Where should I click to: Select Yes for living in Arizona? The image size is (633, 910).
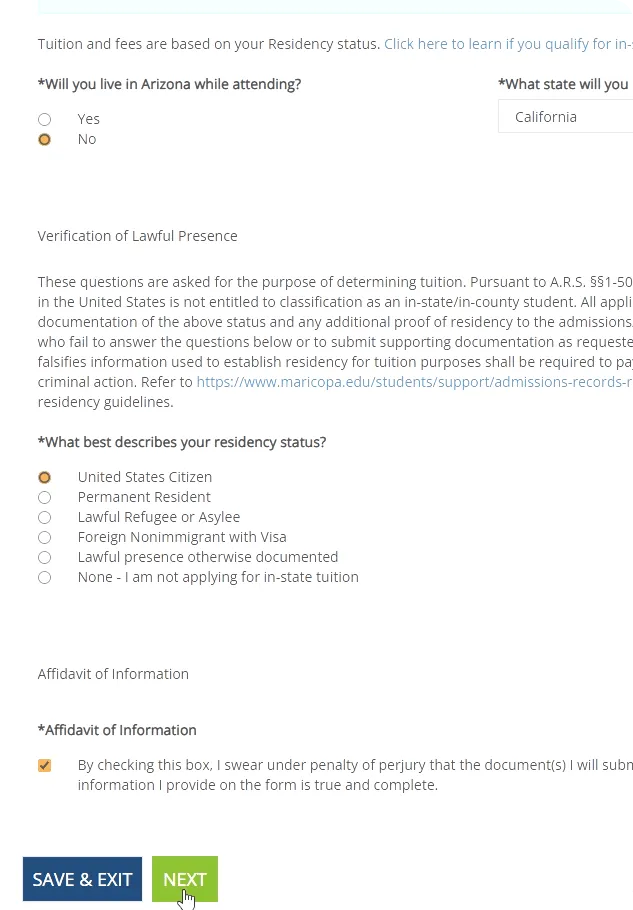tap(45, 120)
